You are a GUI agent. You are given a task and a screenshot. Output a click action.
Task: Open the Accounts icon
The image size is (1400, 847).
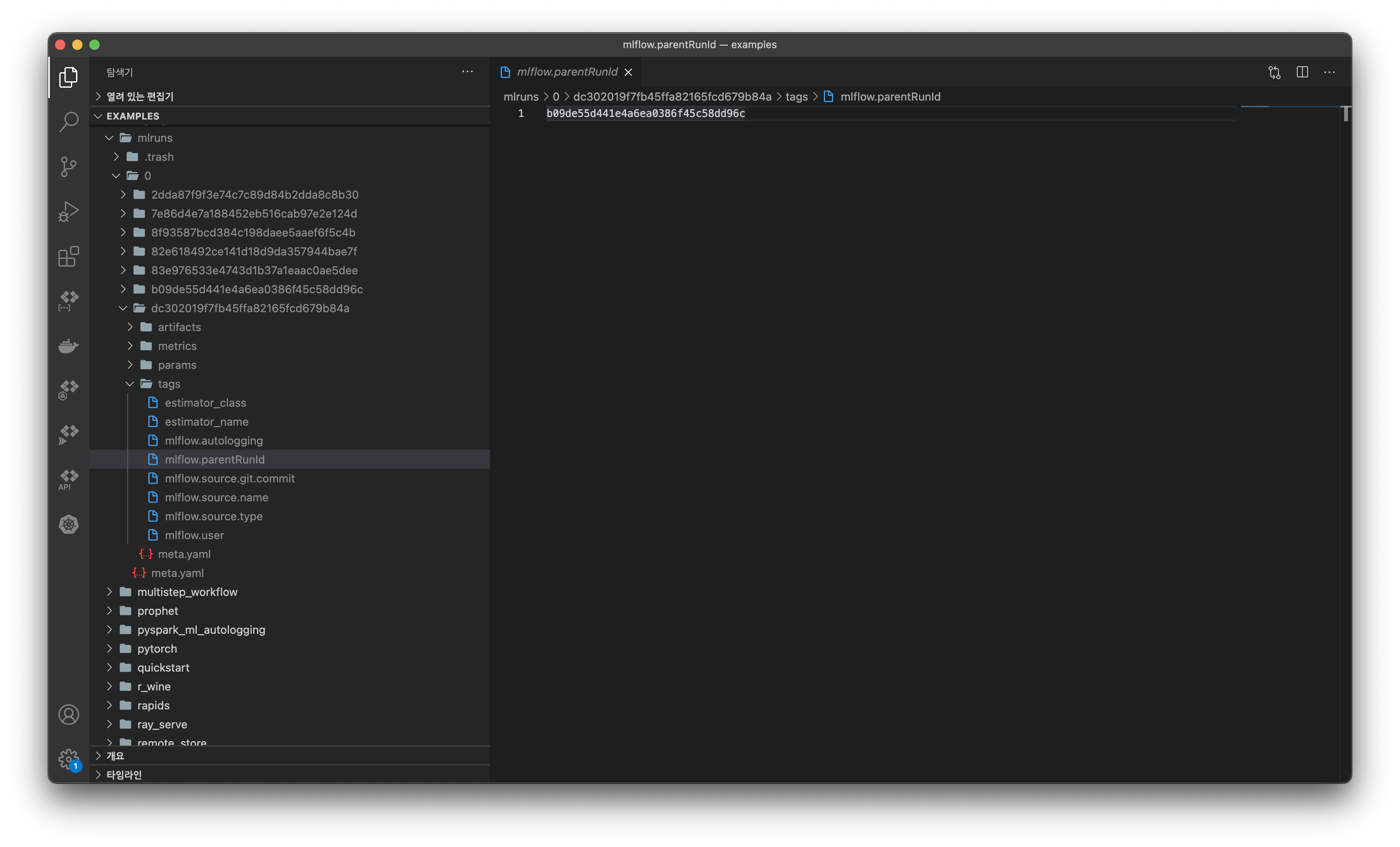click(69, 715)
